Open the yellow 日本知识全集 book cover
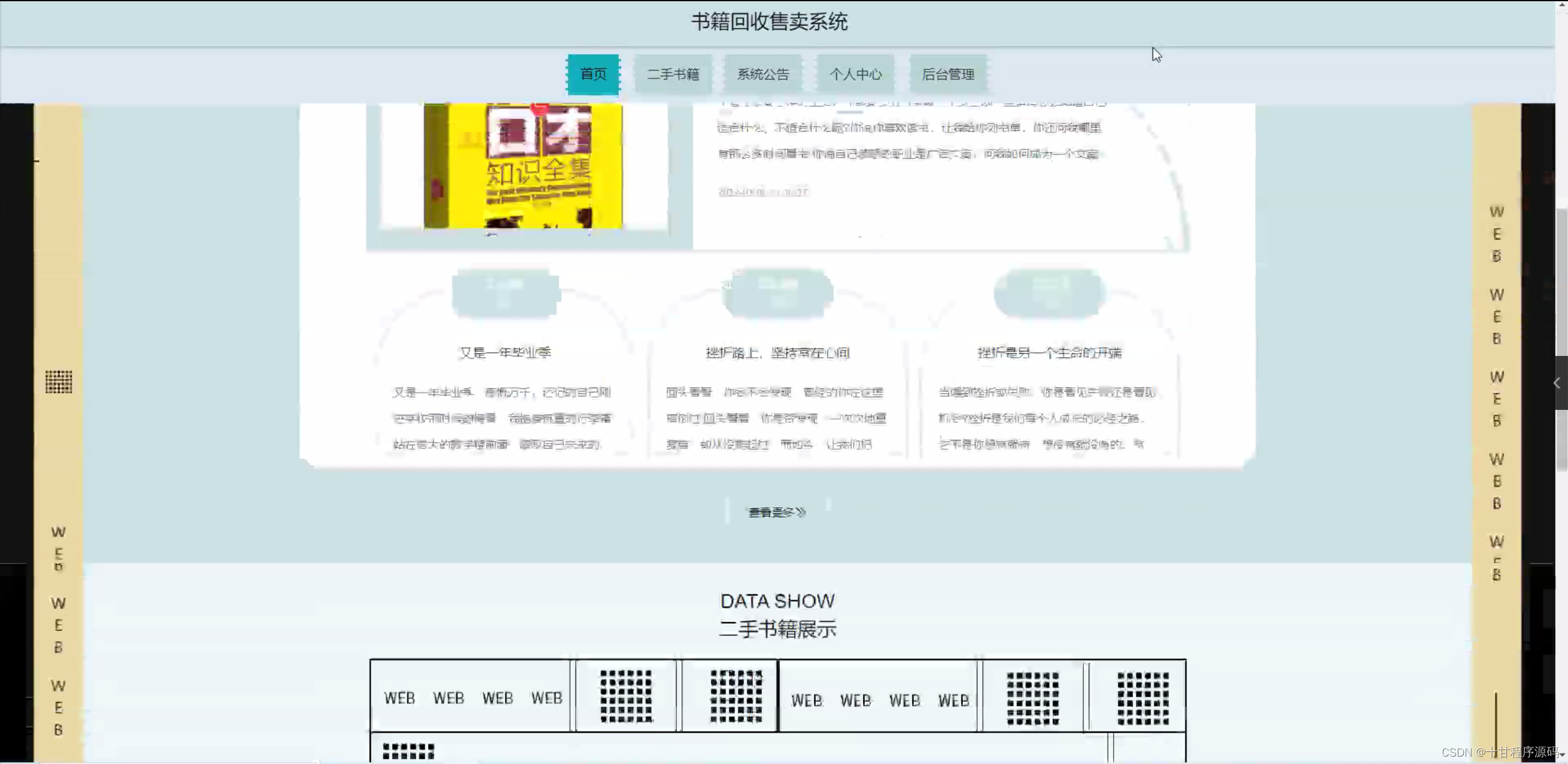This screenshot has height=764, width=1568. click(x=523, y=166)
